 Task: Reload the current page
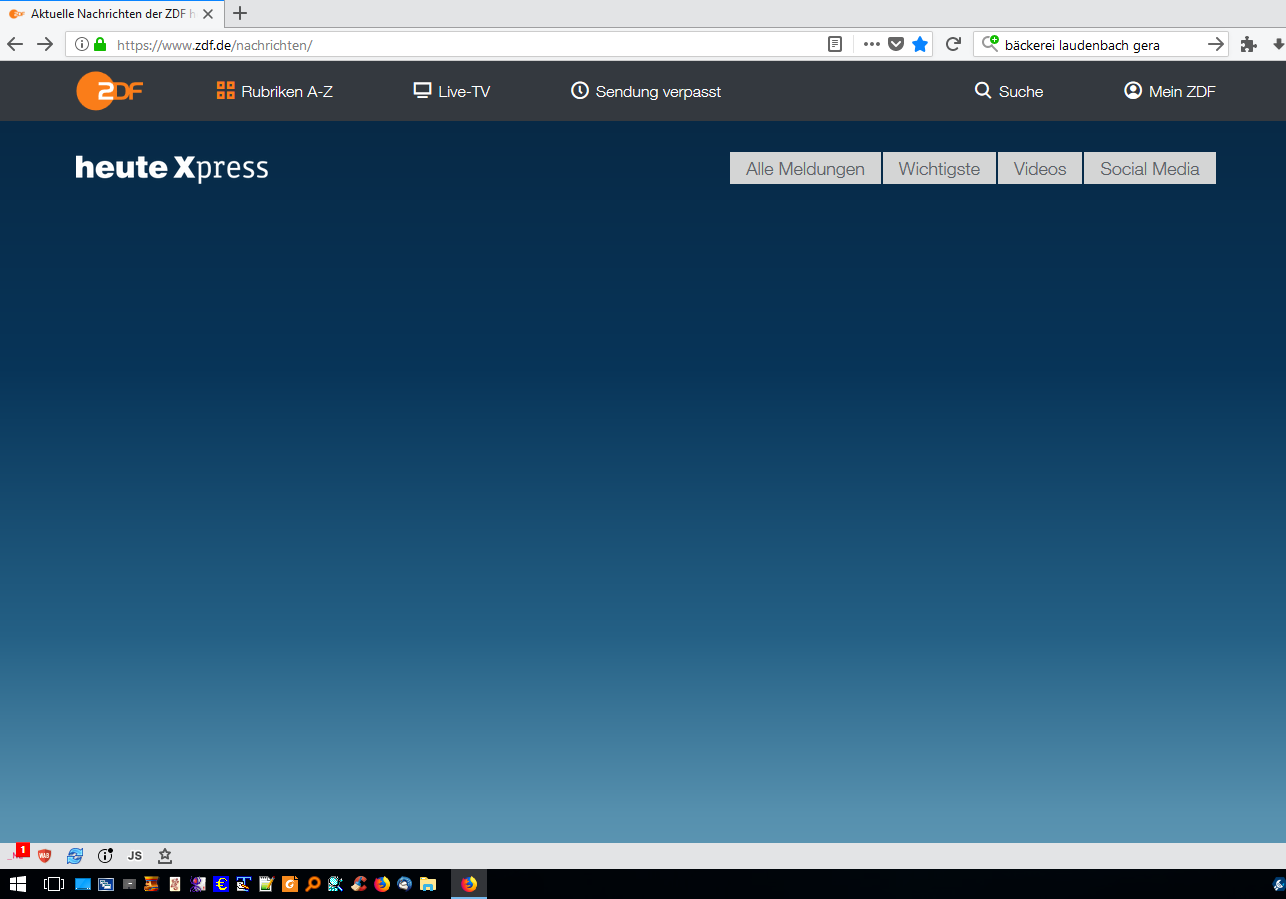click(953, 44)
